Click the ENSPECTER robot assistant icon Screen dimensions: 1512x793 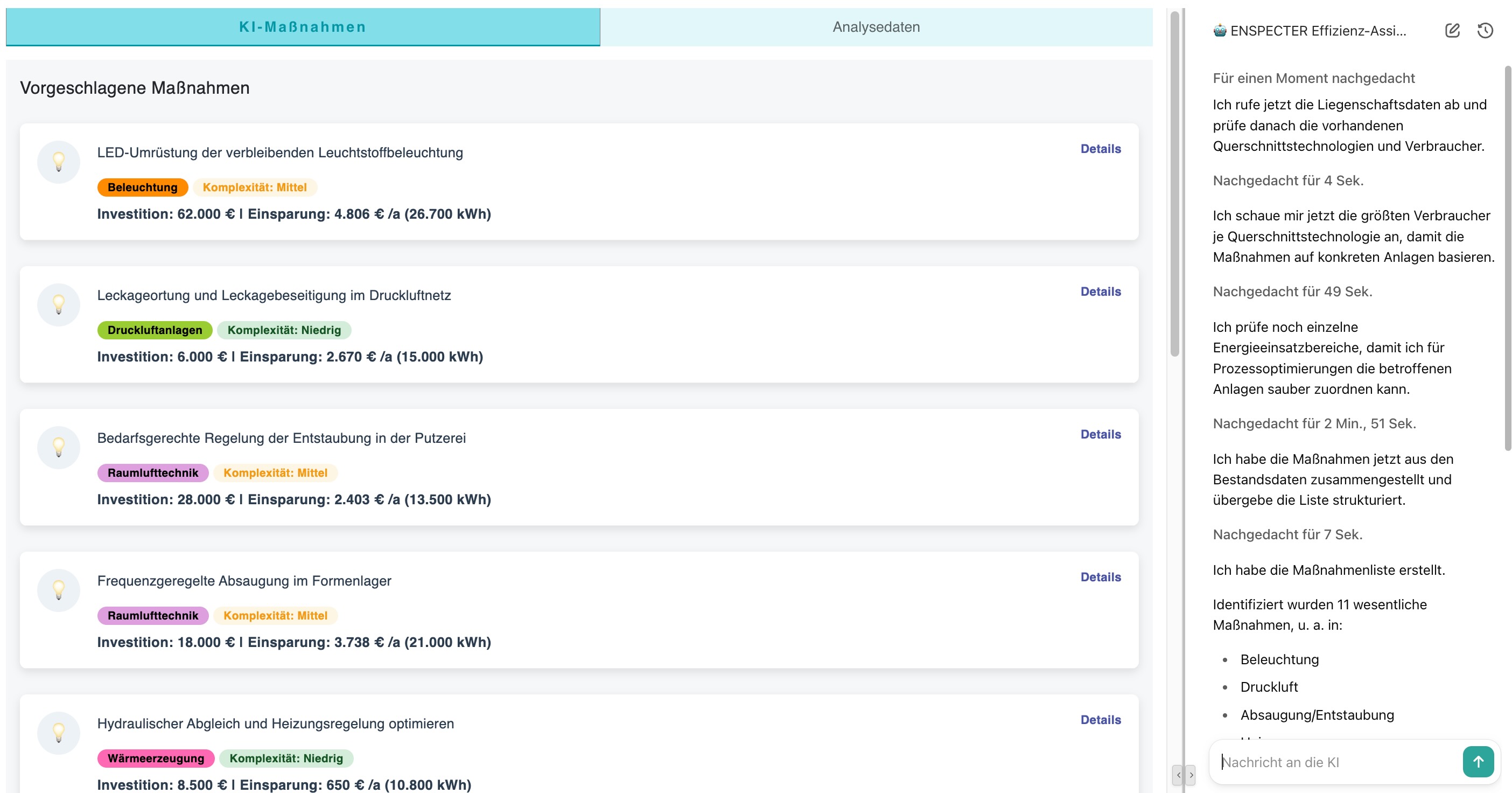[1220, 31]
